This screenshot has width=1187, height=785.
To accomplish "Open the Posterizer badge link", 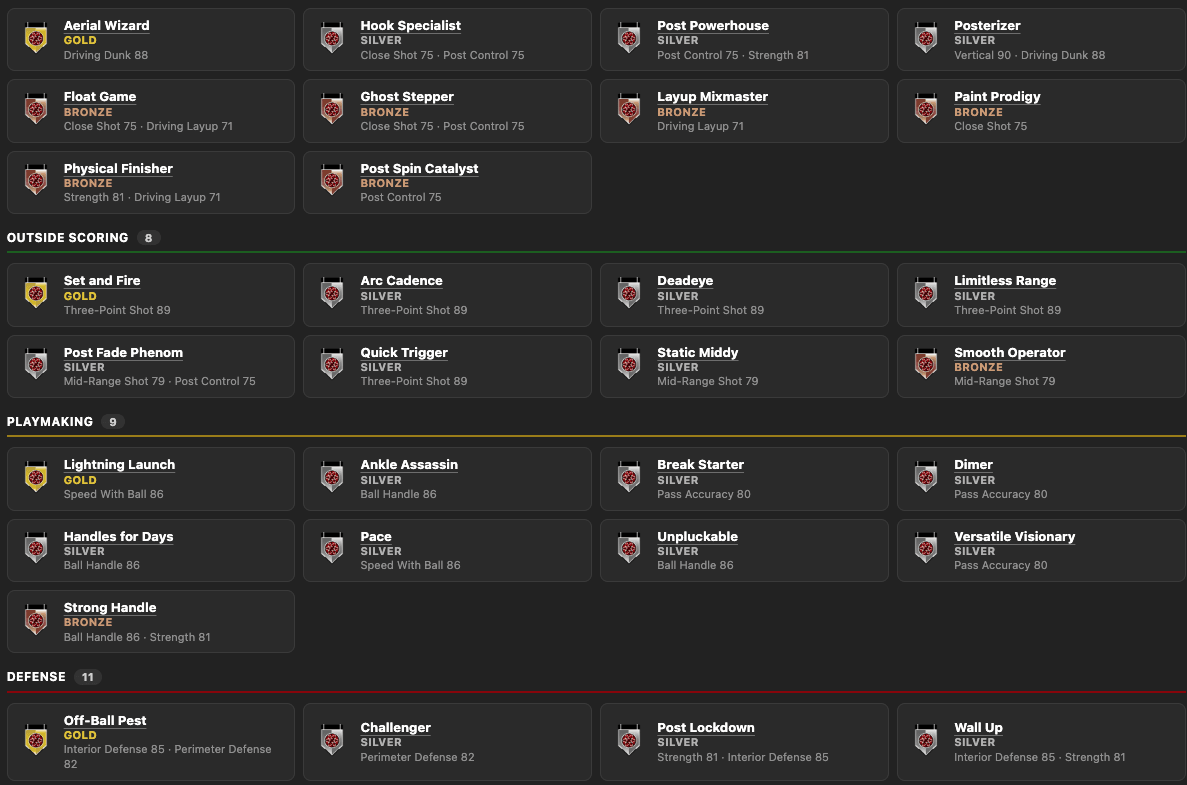I will (986, 25).
